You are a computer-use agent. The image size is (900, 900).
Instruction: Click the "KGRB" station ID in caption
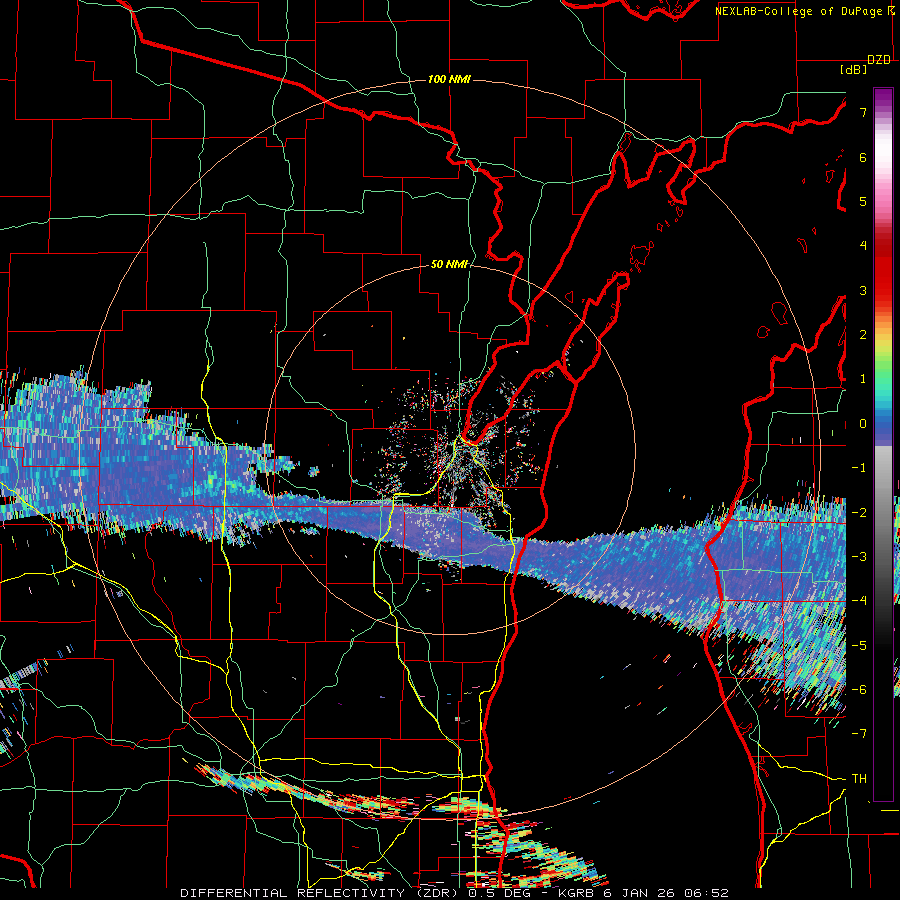point(578,893)
